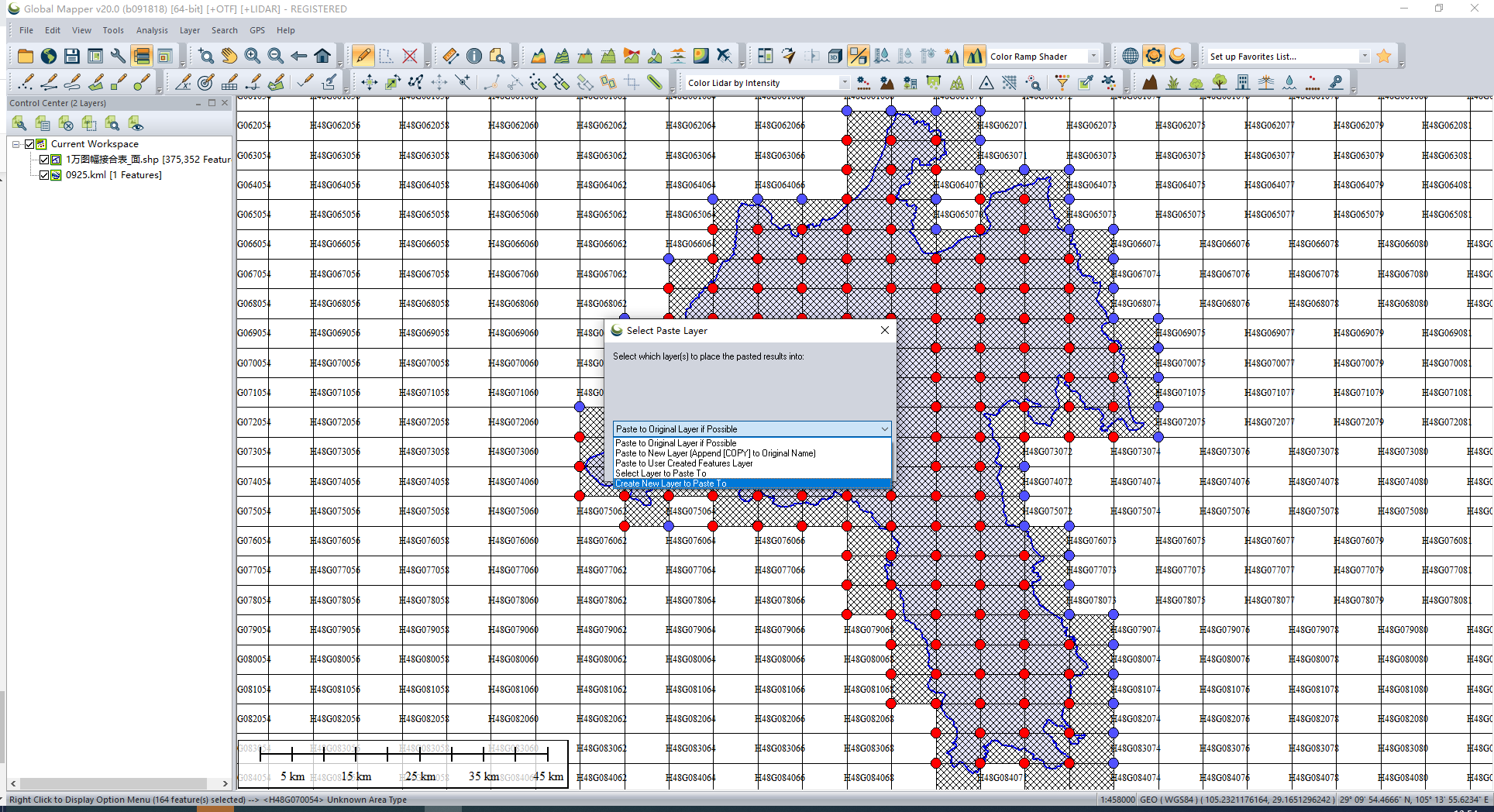Uncheck the 0925.kml layer
The image size is (1494, 812).
pyautogui.click(x=45, y=175)
